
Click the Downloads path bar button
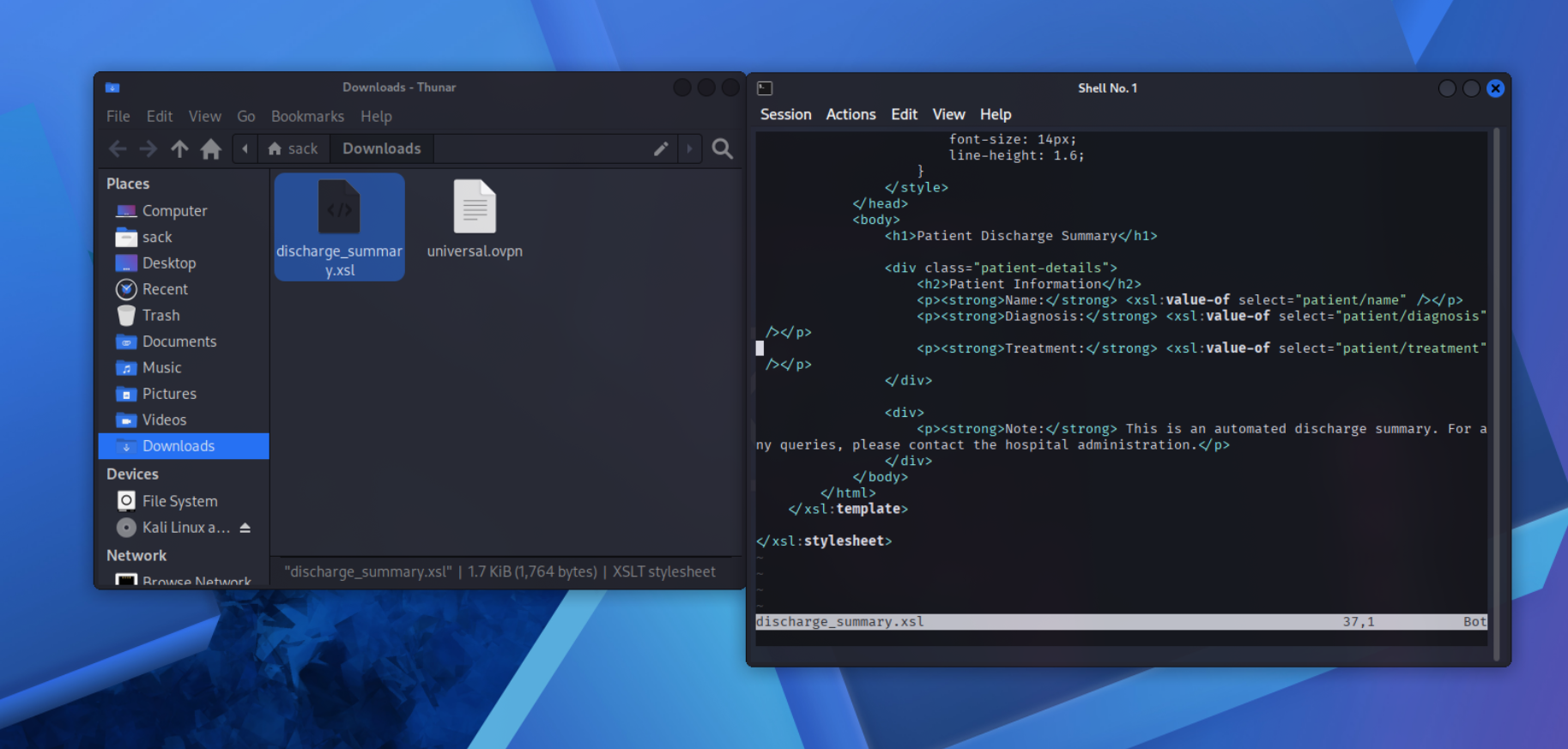tap(382, 149)
